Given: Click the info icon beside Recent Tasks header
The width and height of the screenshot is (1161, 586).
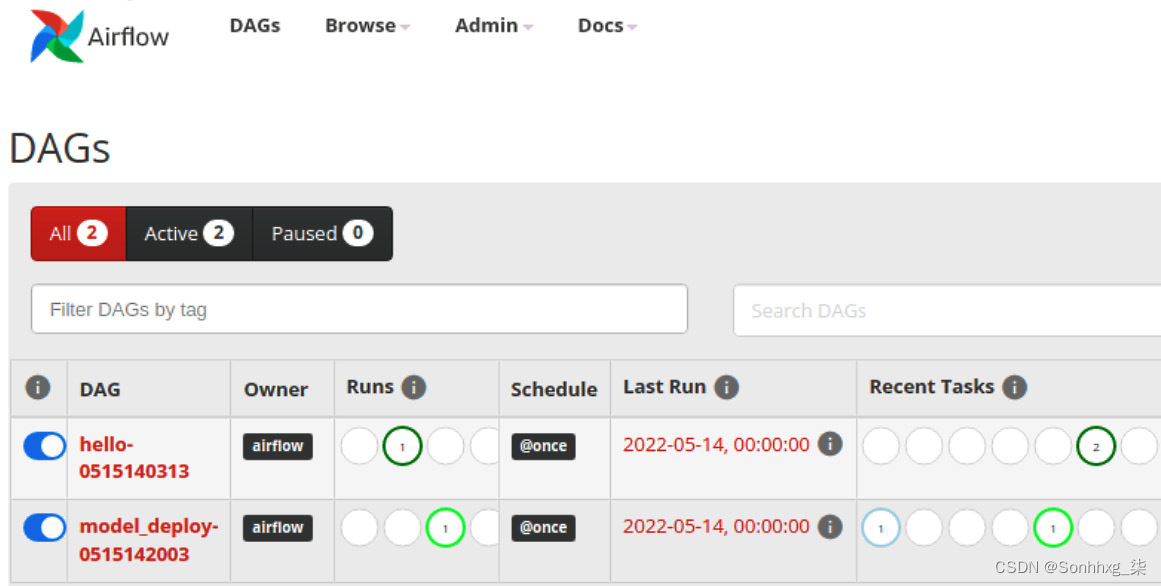Looking at the screenshot, I should 1014,387.
